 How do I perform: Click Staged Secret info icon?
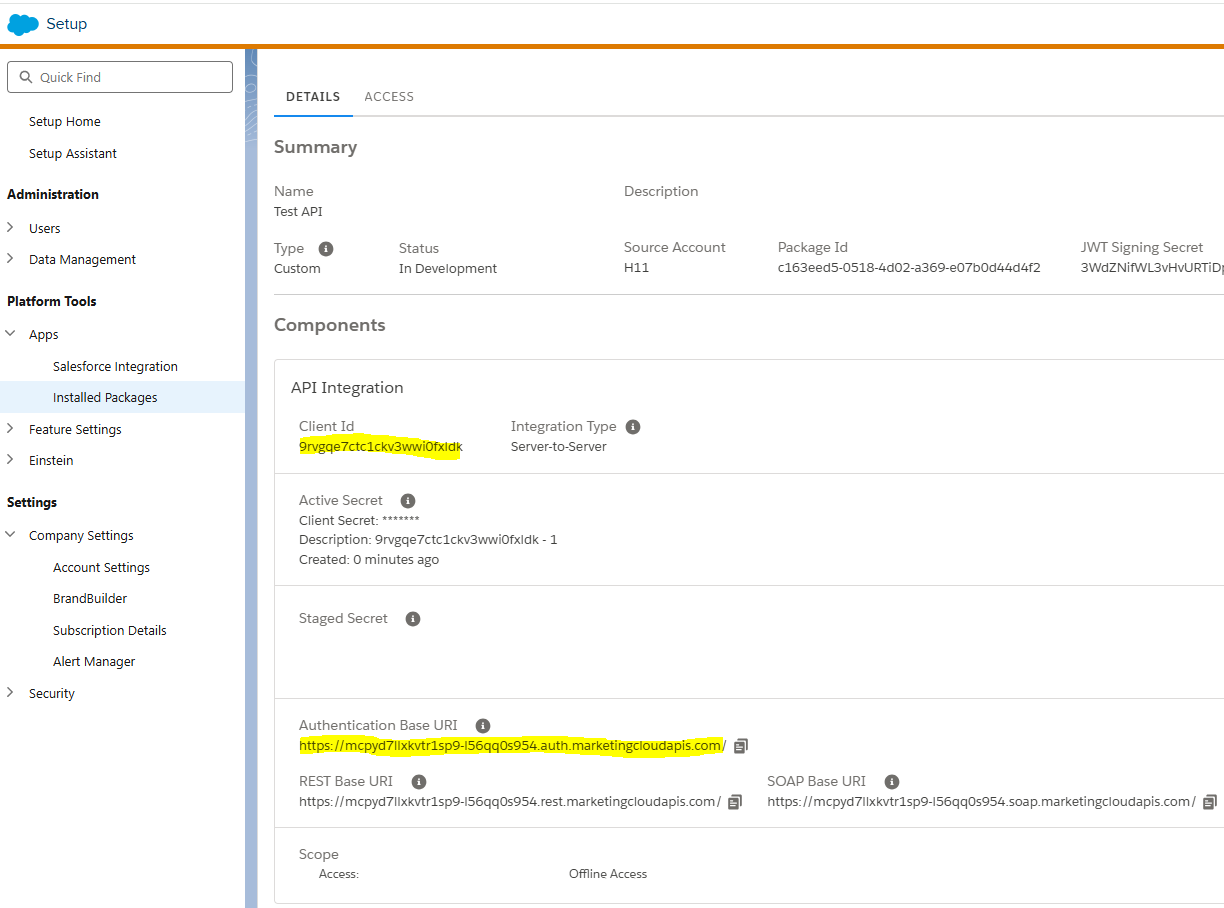[x=412, y=619]
